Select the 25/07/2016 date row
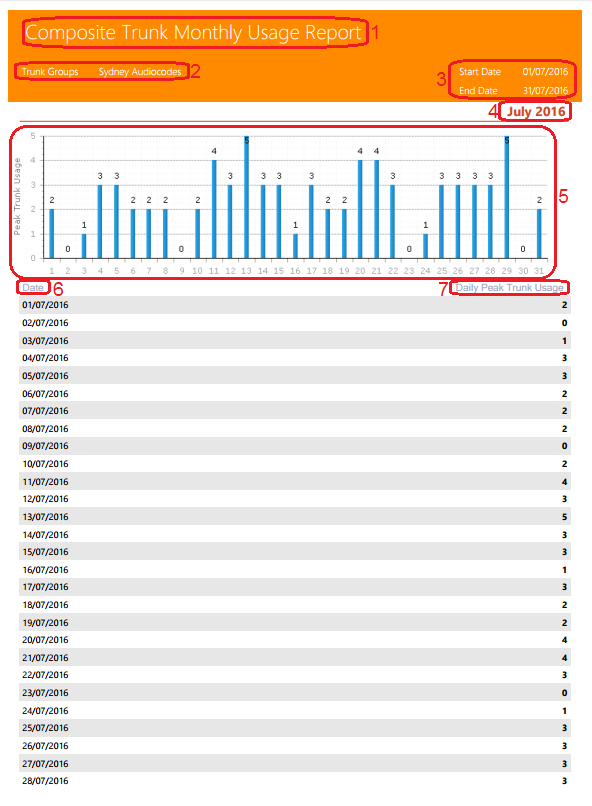This screenshot has width=592, height=806. coord(295,728)
